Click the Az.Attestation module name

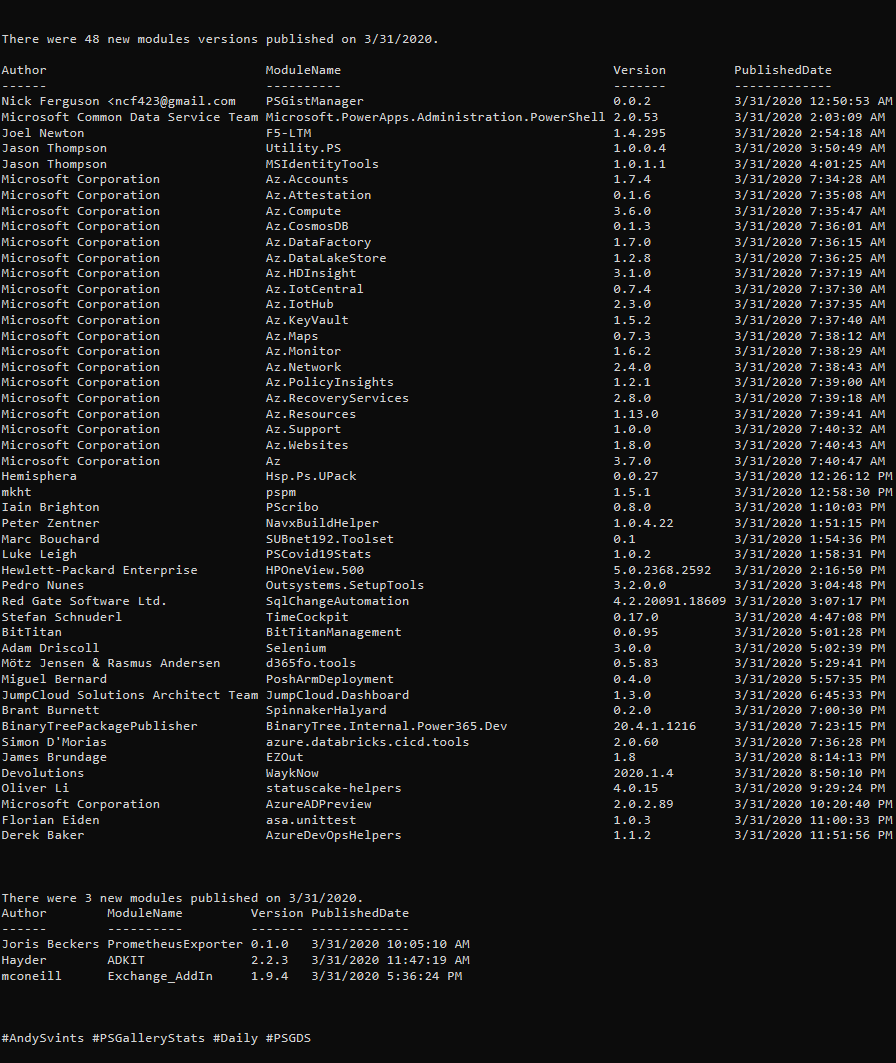[x=319, y=195]
